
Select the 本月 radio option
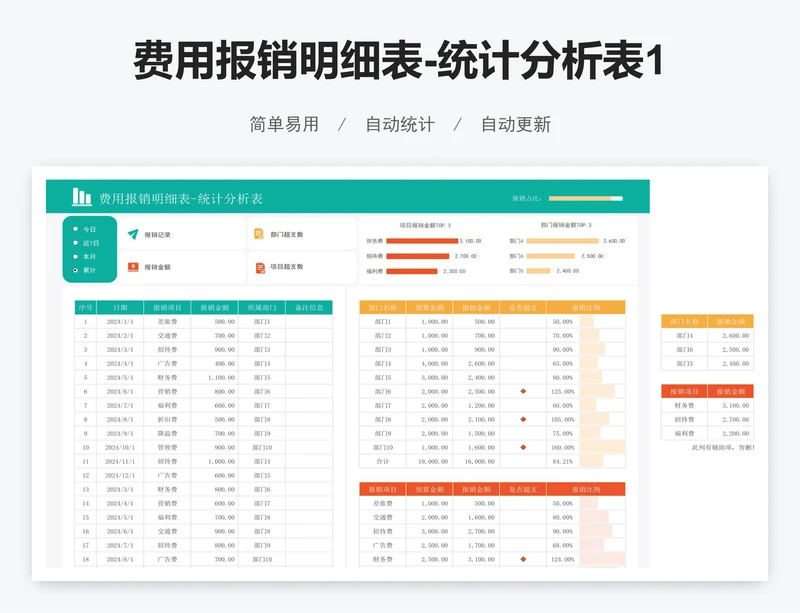(76, 257)
